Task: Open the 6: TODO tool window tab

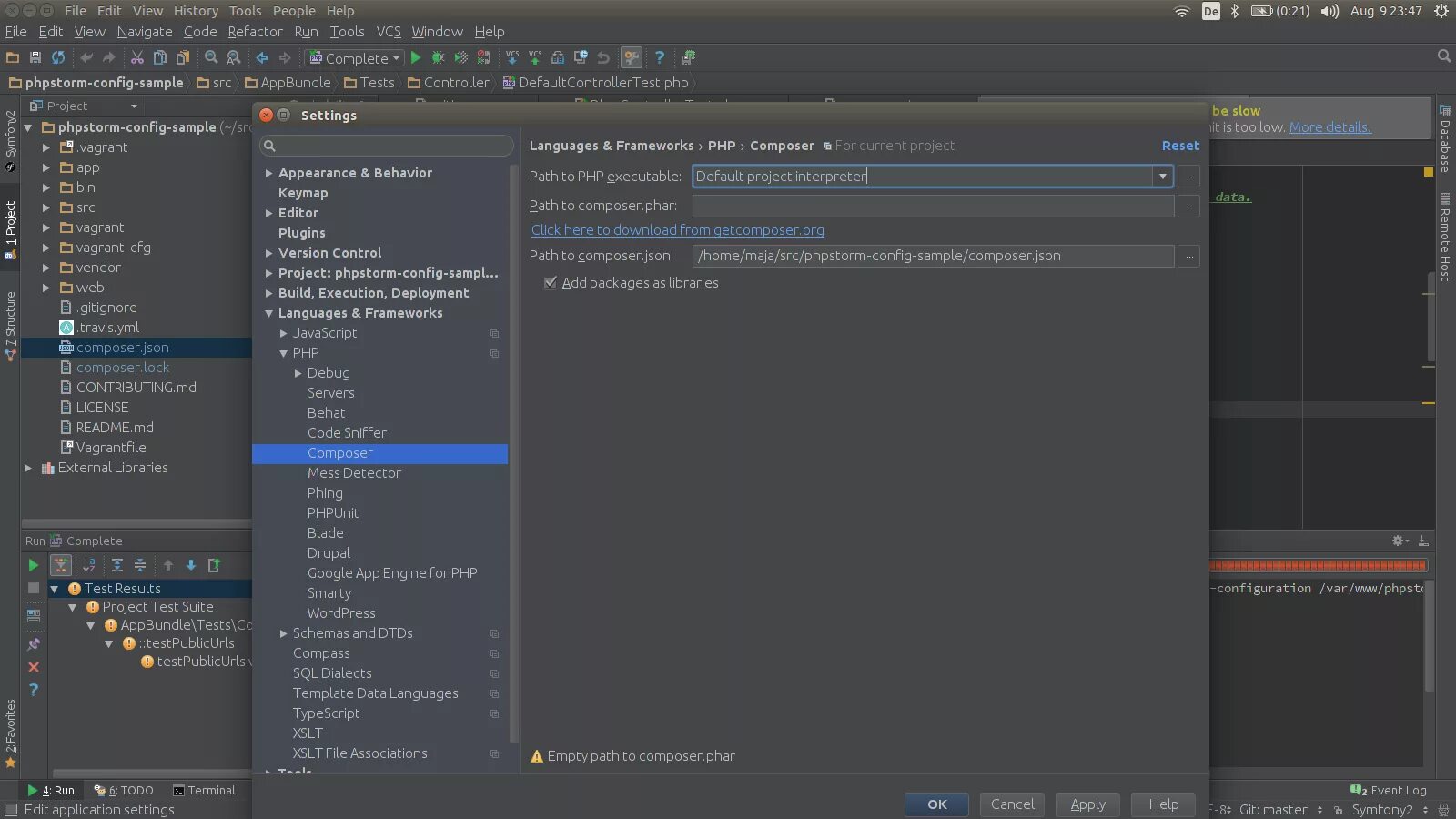Action: tap(124, 791)
